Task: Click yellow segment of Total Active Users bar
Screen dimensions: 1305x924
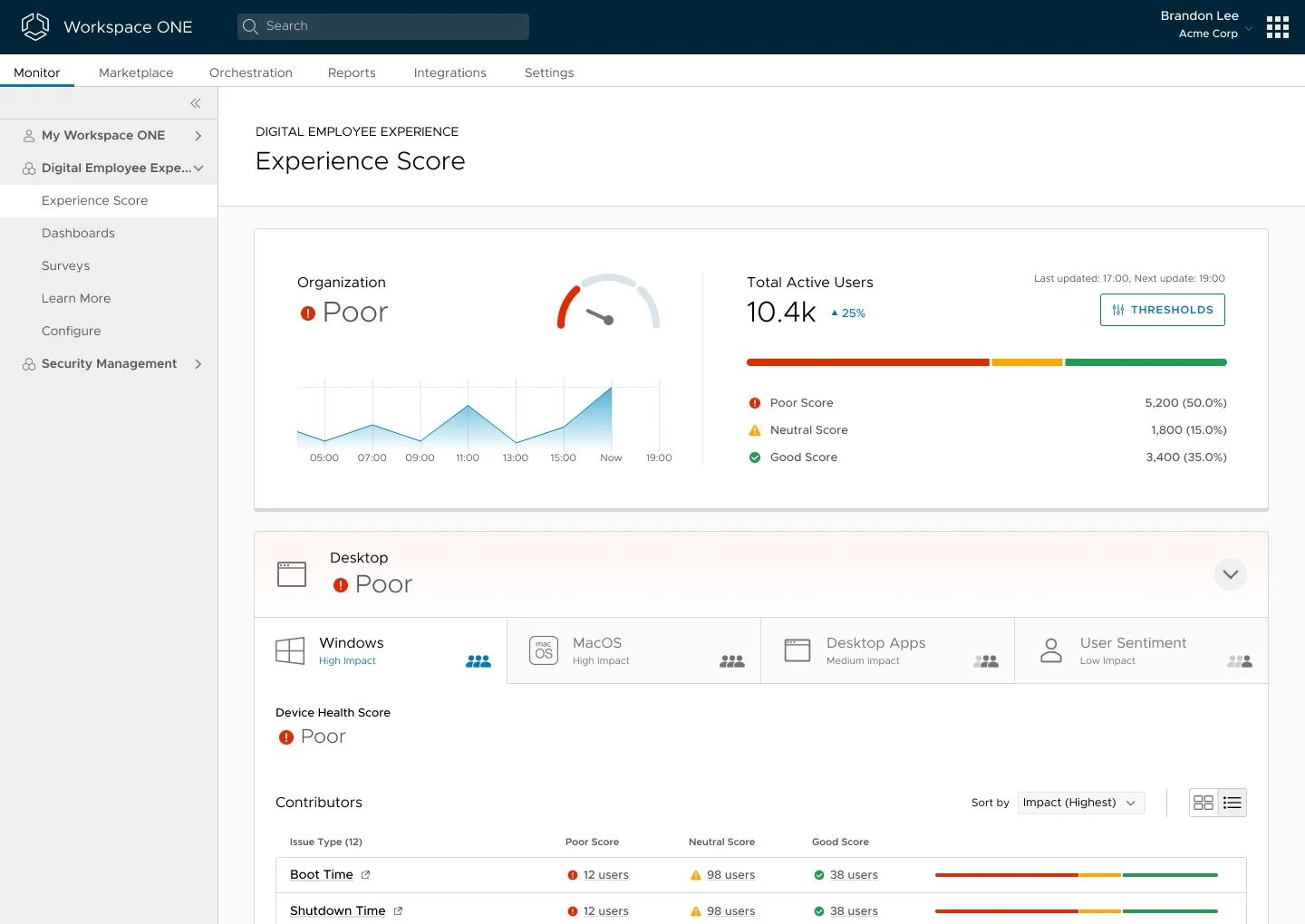Action: pos(1027,362)
